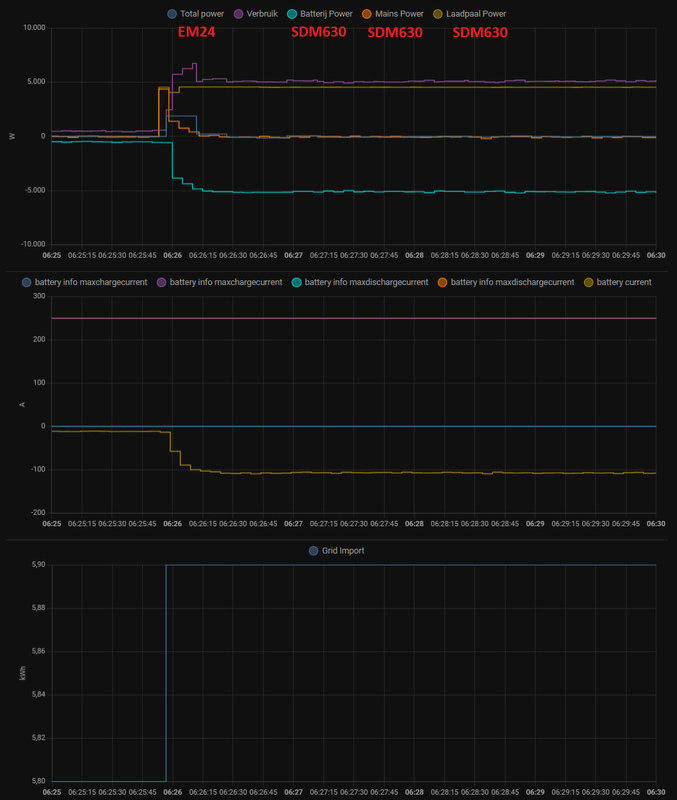Toggle maxchargecurrent label beside the blue swatch
Screen dimensions: 677x800
(91, 282)
